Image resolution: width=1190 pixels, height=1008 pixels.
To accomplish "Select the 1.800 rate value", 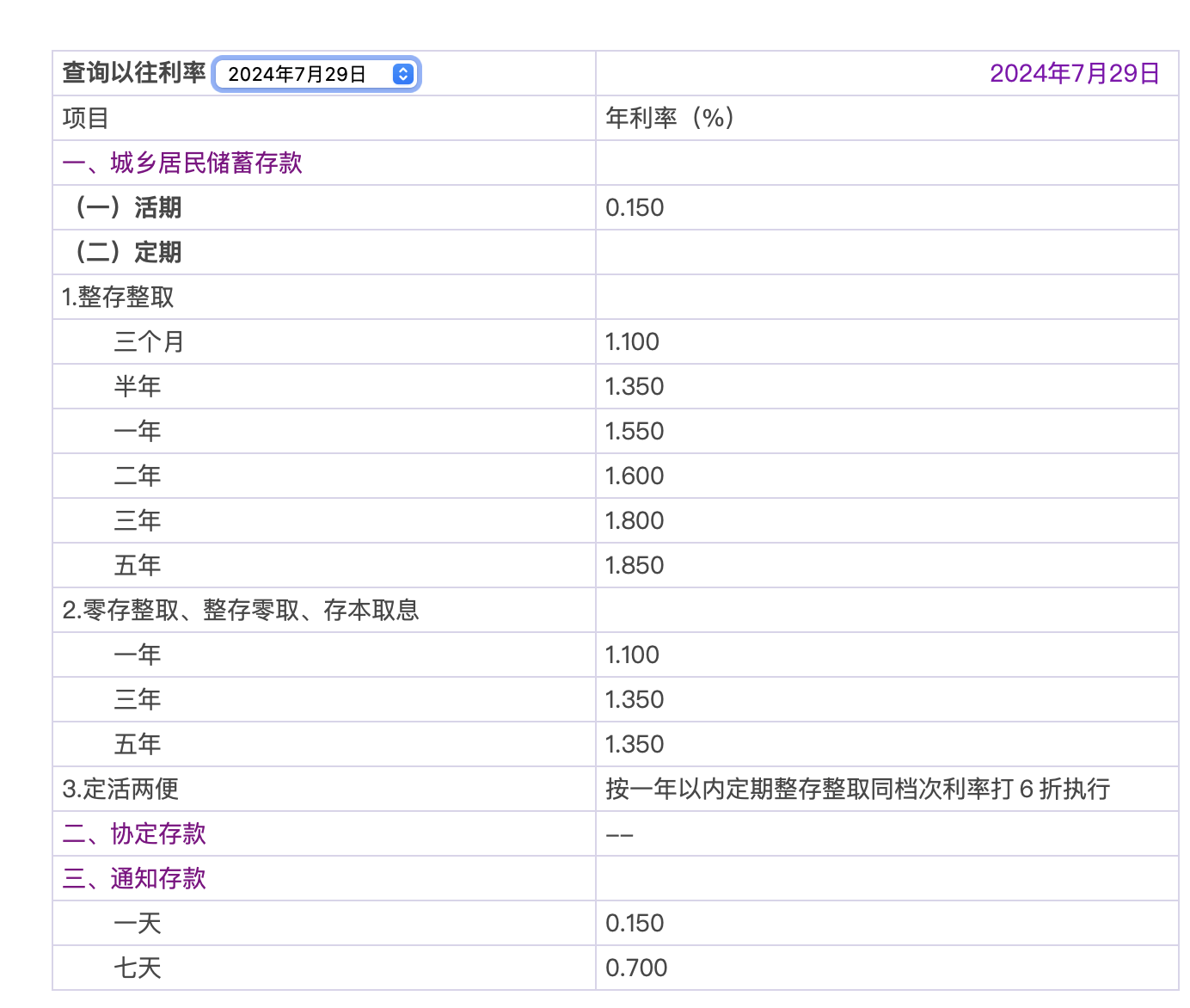I will [x=635, y=520].
